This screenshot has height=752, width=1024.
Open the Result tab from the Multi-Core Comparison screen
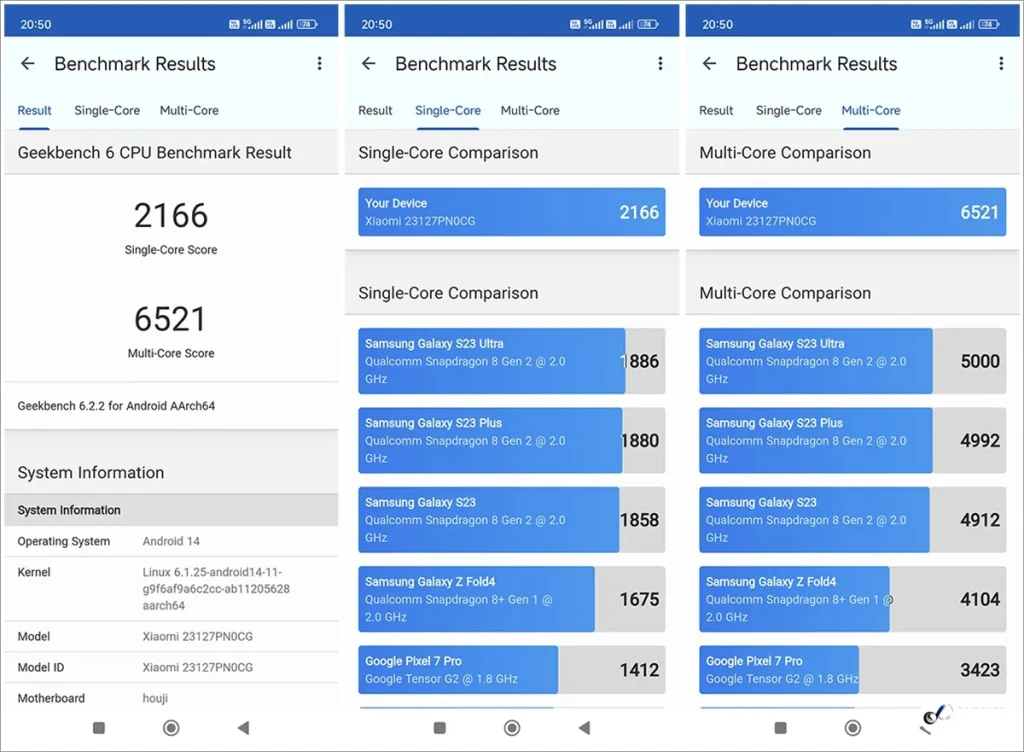click(x=716, y=110)
